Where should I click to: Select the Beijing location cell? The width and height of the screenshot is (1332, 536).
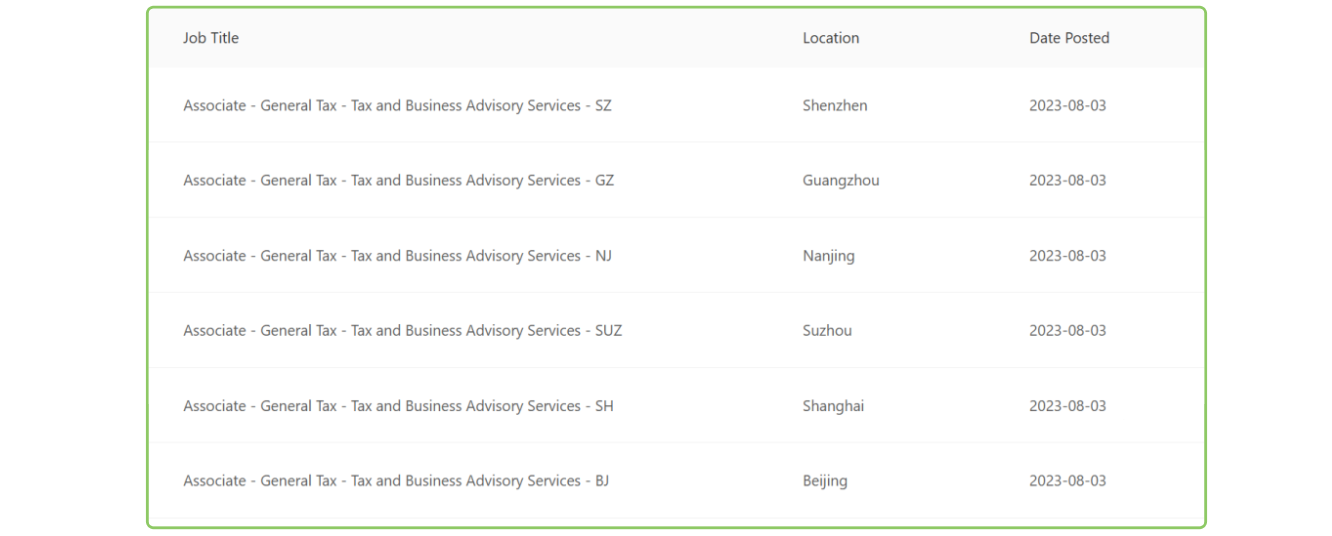[x=825, y=481]
